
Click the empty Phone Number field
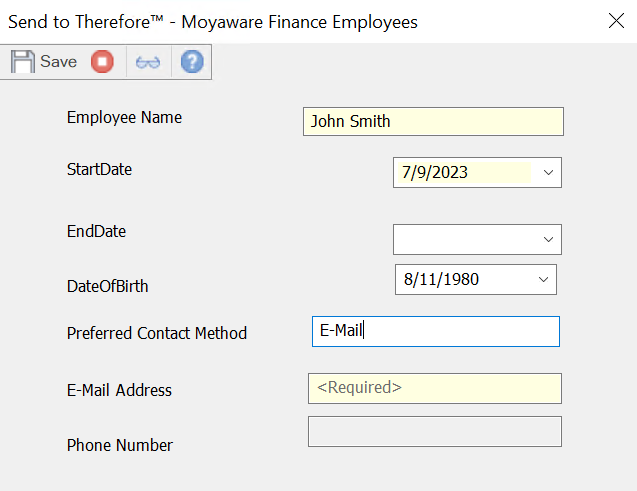(x=435, y=431)
